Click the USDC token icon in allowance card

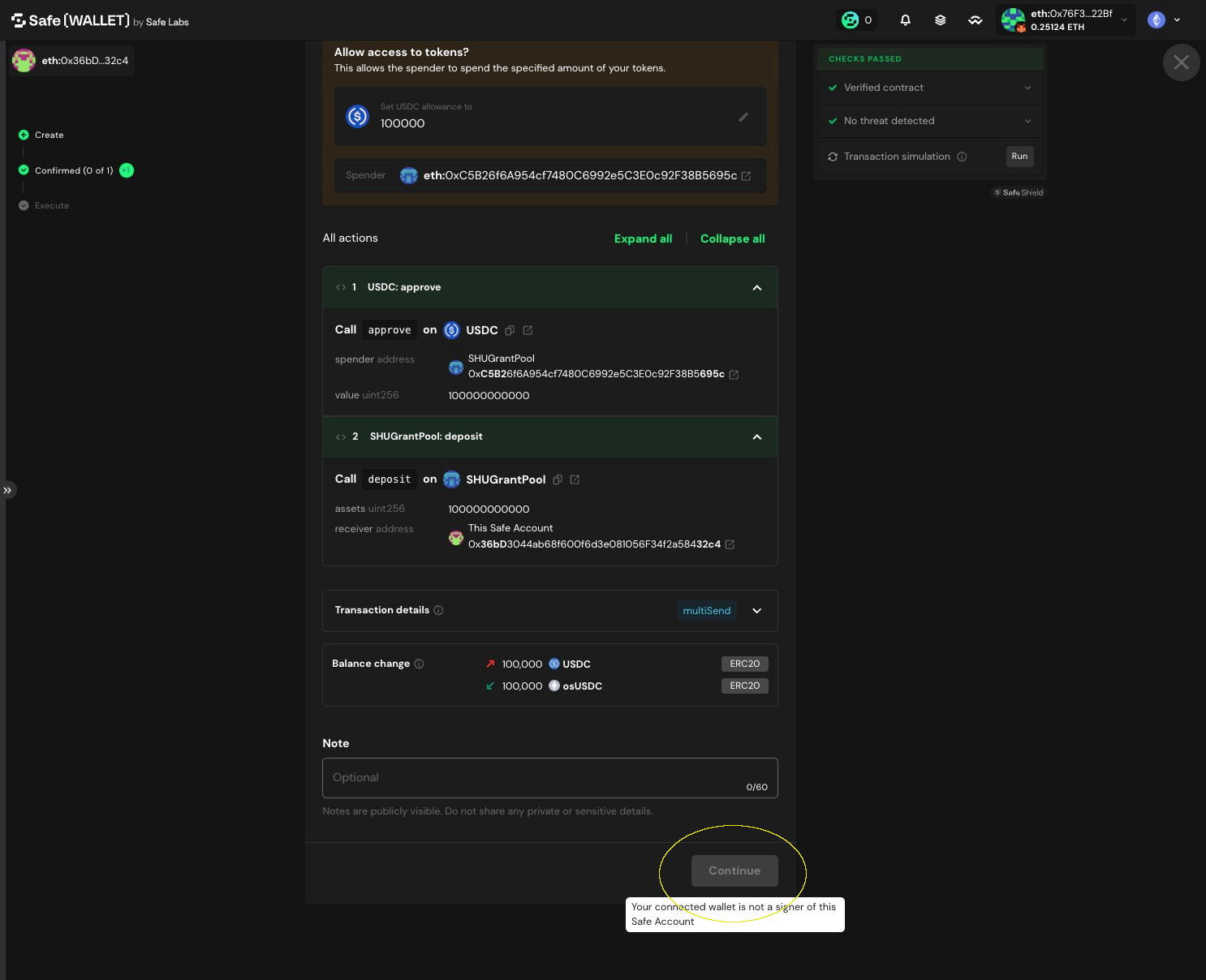358,116
